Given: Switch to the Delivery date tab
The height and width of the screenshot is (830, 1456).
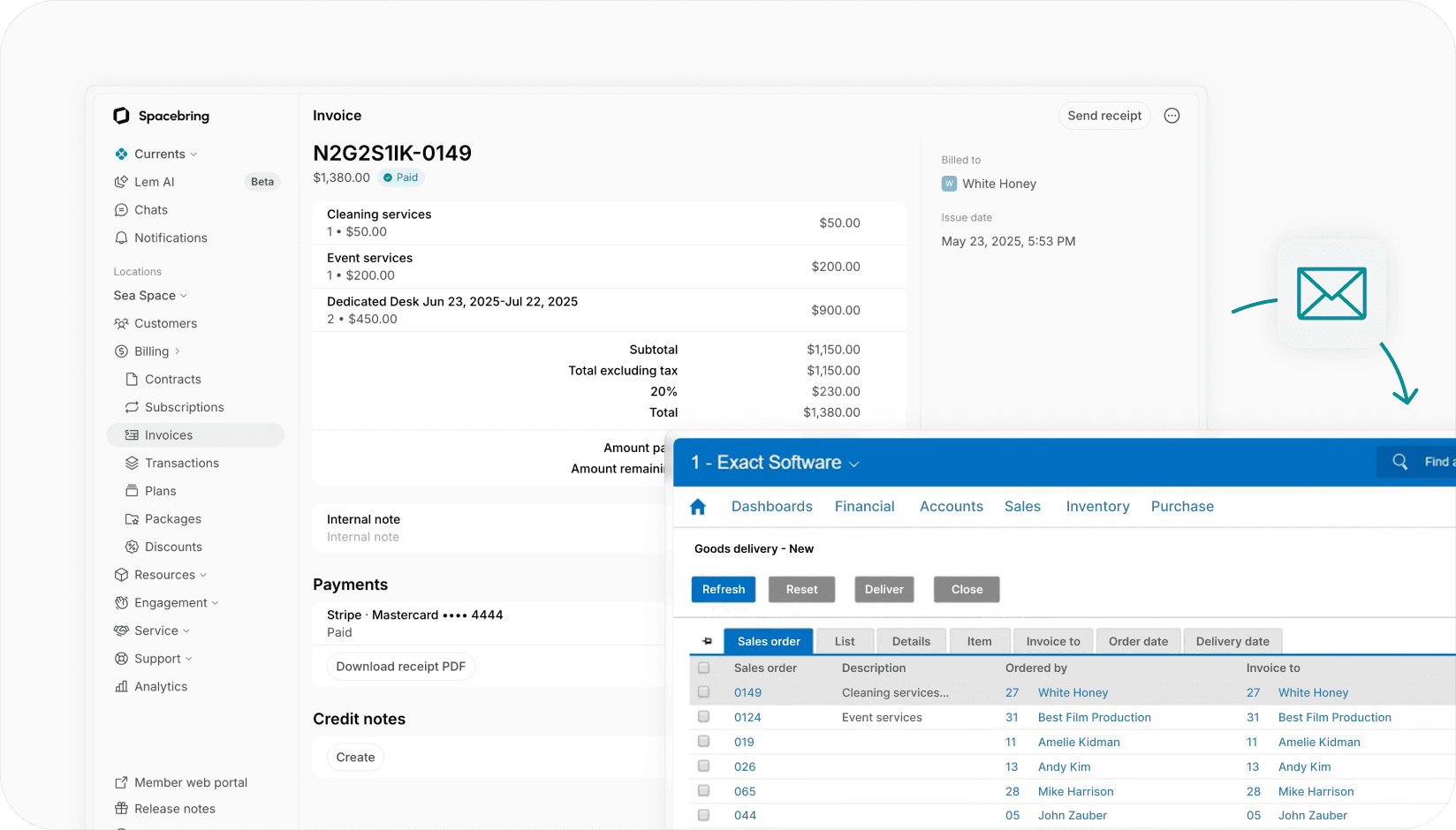Looking at the screenshot, I should coord(1232,642).
